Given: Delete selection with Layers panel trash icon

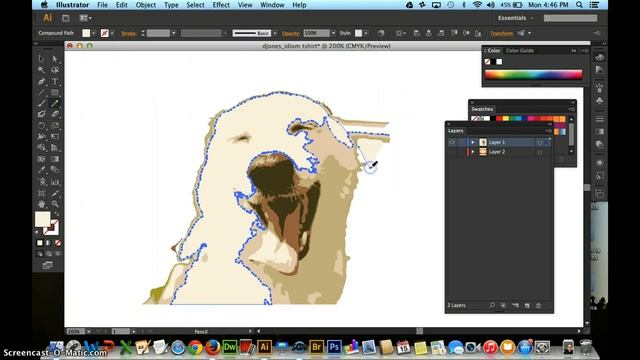Looking at the screenshot, I should (538, 305).
